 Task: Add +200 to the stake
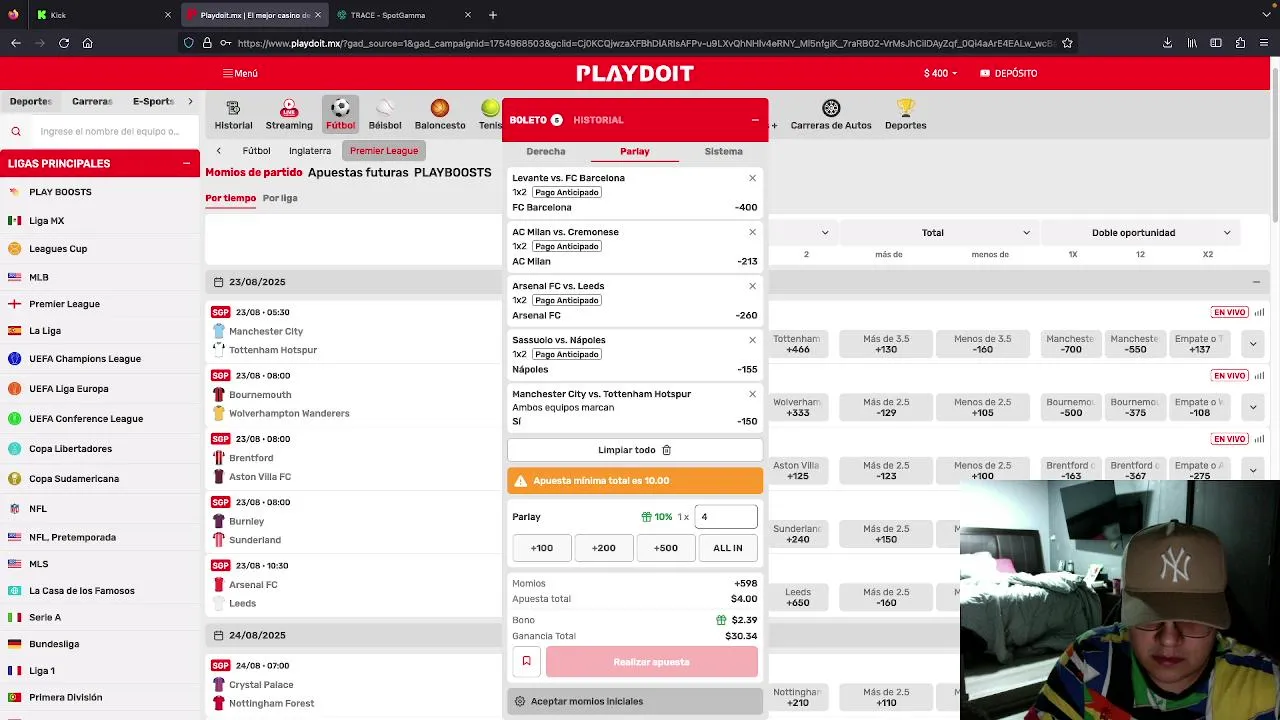tap(603, 548)
